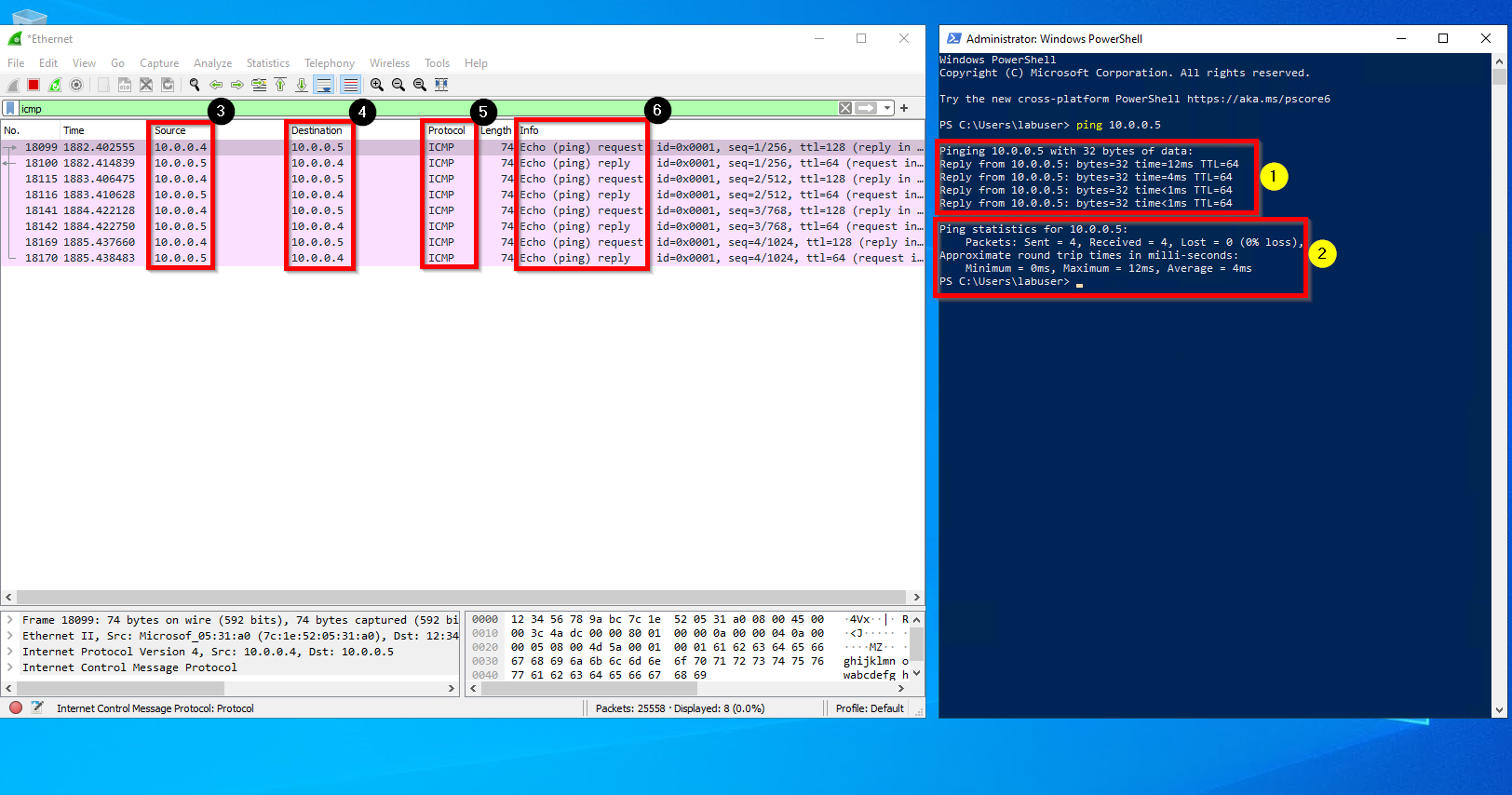
Task: Jump to the first packet
Action: pos(280,85)
